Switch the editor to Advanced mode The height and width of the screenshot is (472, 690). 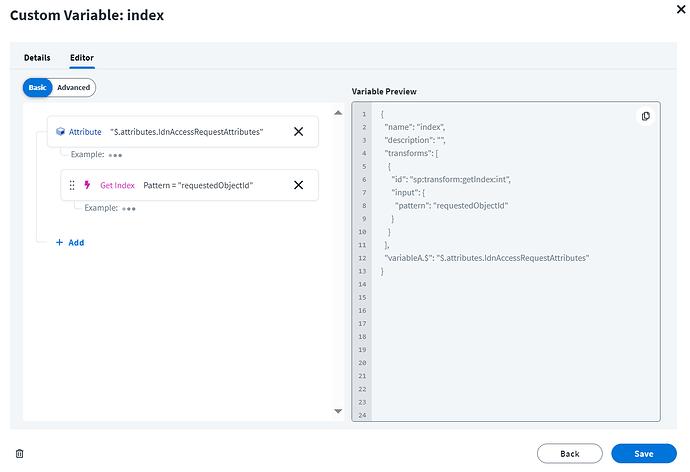pos(73,88)
